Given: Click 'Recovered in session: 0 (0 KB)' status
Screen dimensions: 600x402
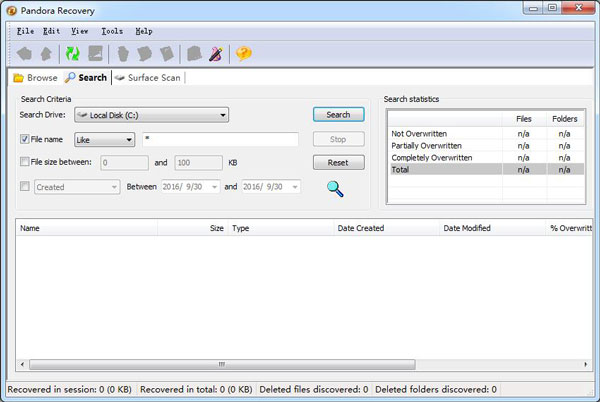Looking at the screenshot, I should click(x=70, y=389).
